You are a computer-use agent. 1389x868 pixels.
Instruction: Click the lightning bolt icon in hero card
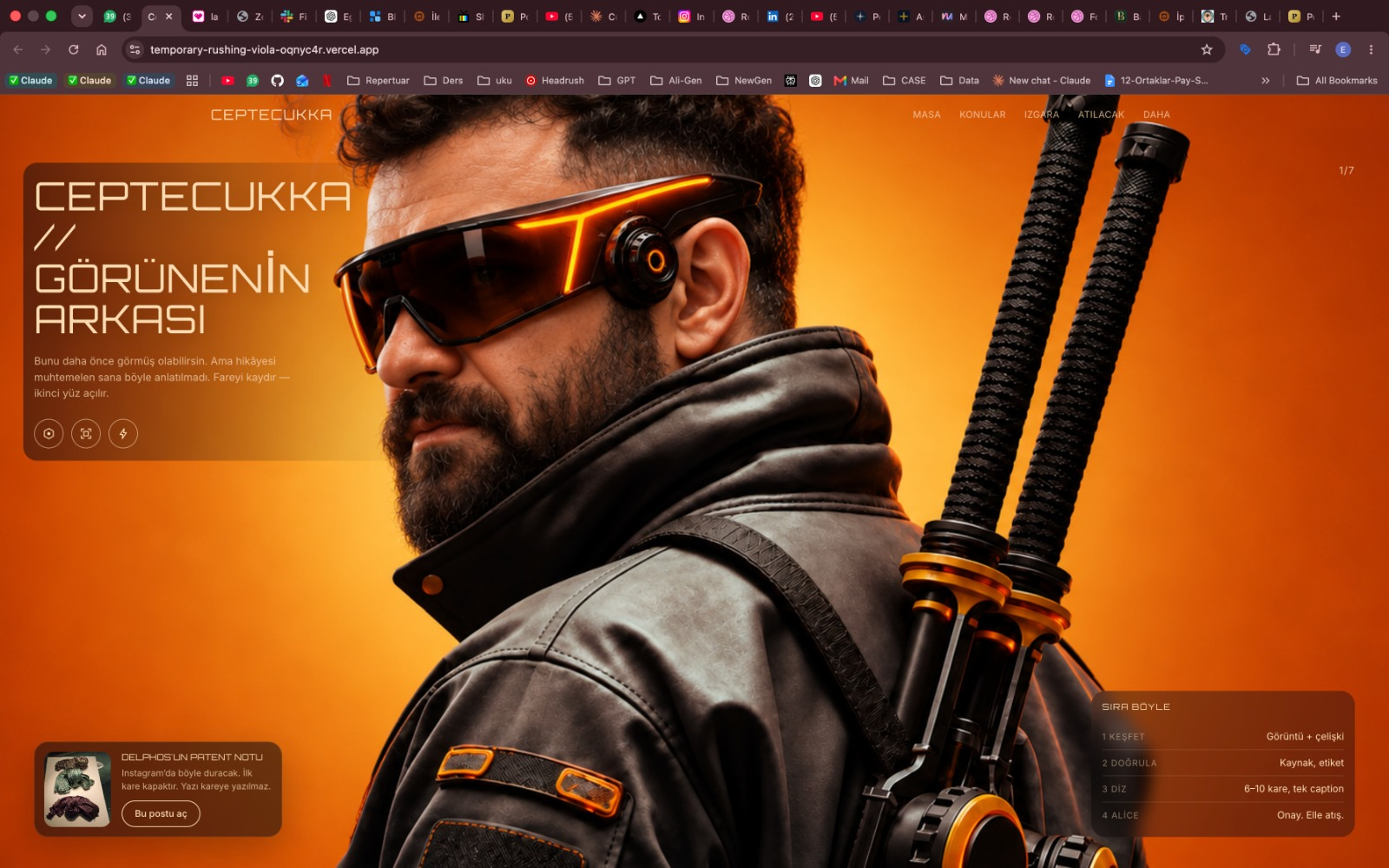tap(123, 433)
